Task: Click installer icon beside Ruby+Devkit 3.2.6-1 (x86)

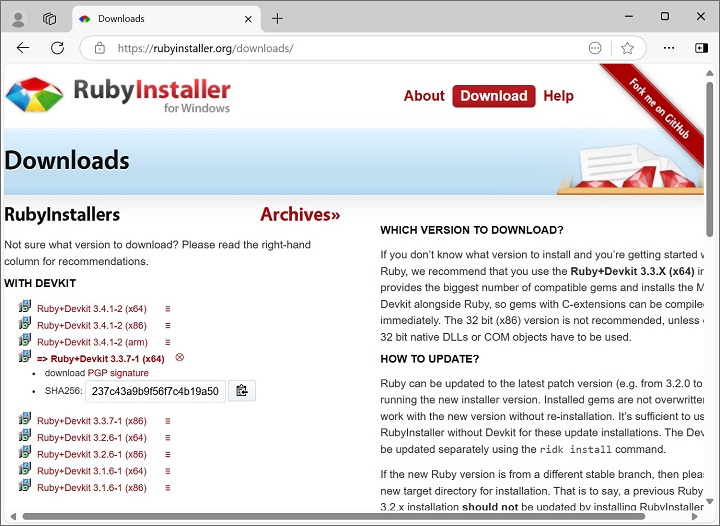Action: (25, 452)
